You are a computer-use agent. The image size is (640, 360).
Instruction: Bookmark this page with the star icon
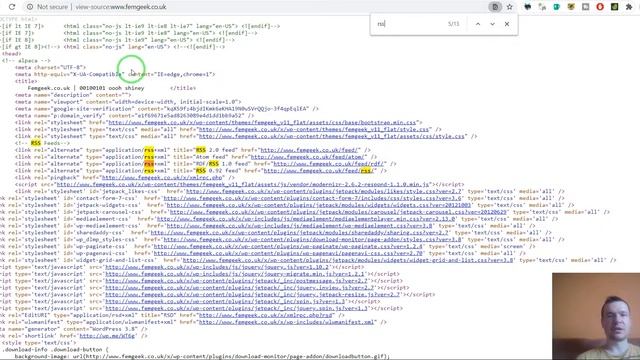coord(509,7)
